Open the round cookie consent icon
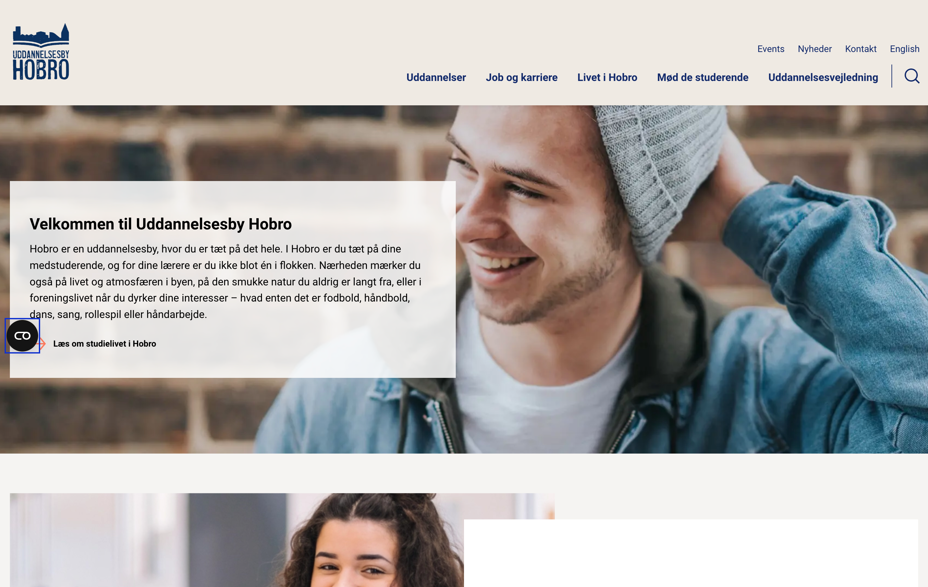Screen dimensions: 928x587 22,336
